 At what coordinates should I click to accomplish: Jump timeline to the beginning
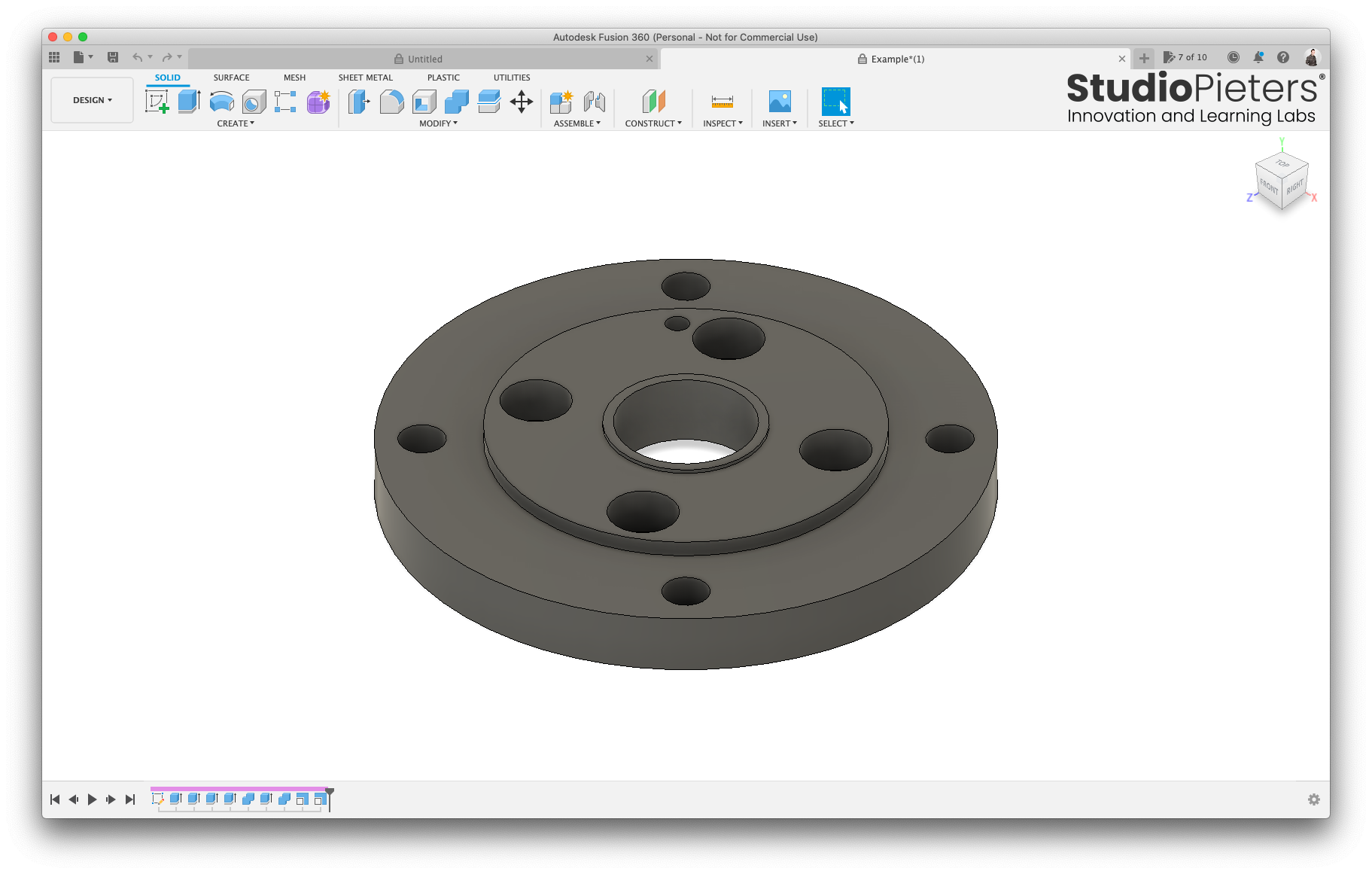(55, 799)
